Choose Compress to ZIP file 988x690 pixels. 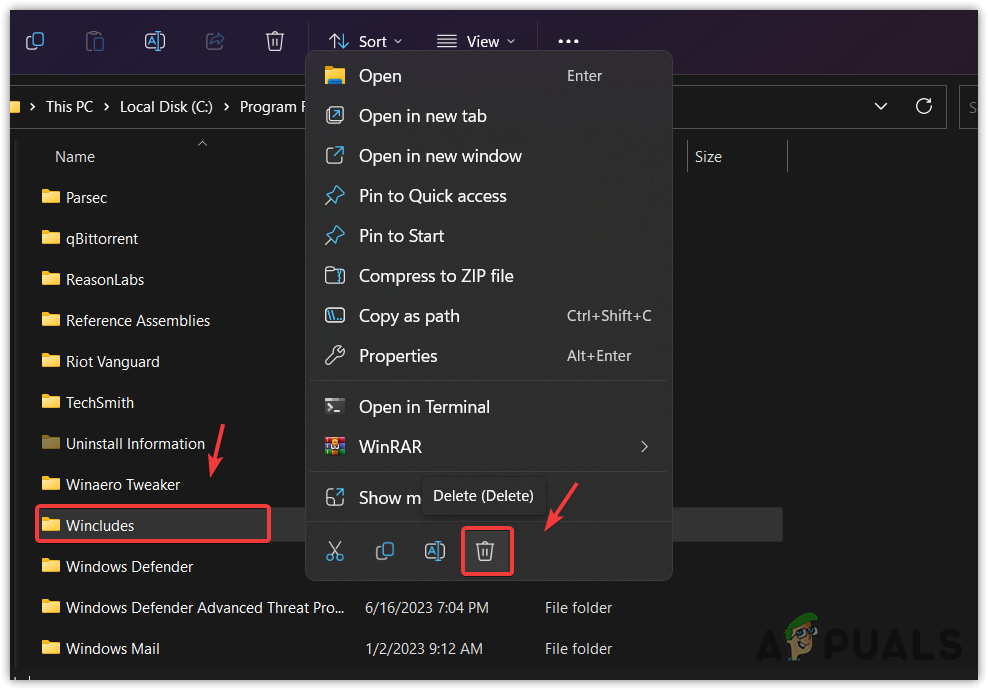tap(488, 276)
